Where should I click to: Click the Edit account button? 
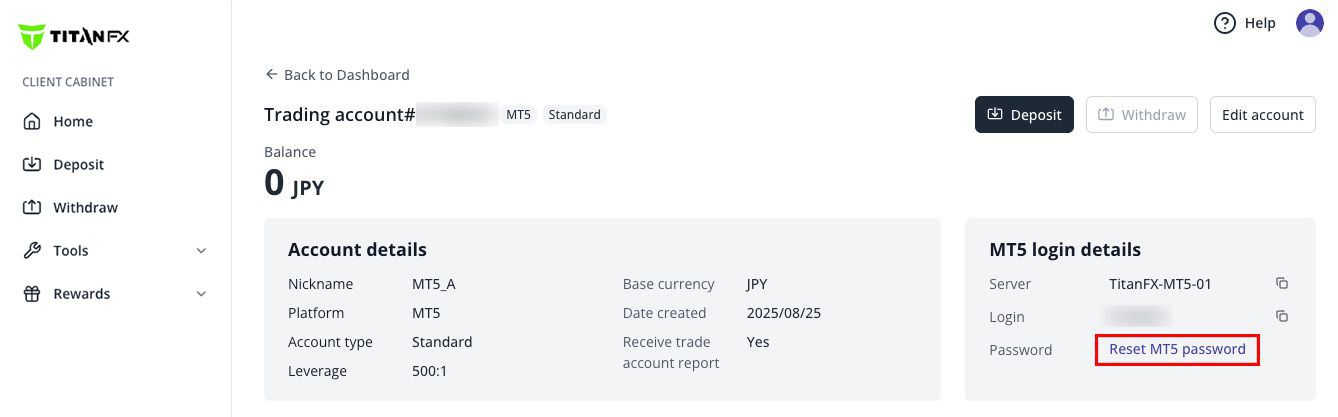pos(1262,115)
